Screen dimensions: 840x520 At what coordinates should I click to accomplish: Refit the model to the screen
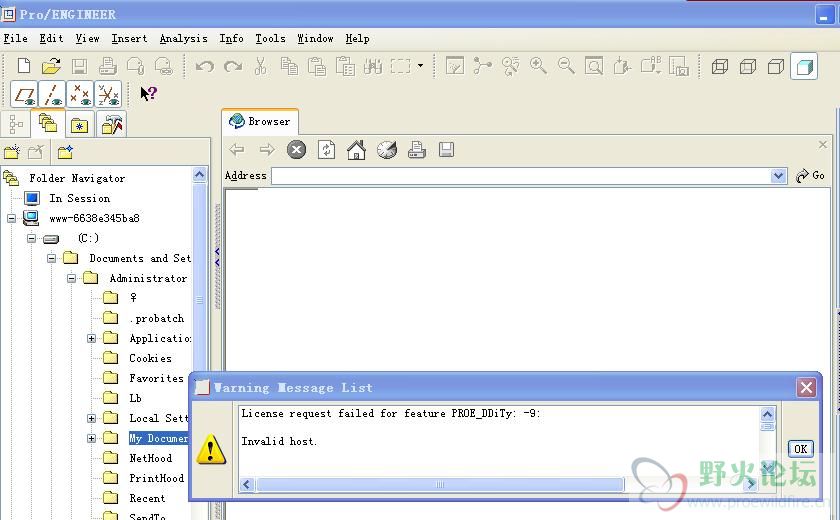click(594, 66)
